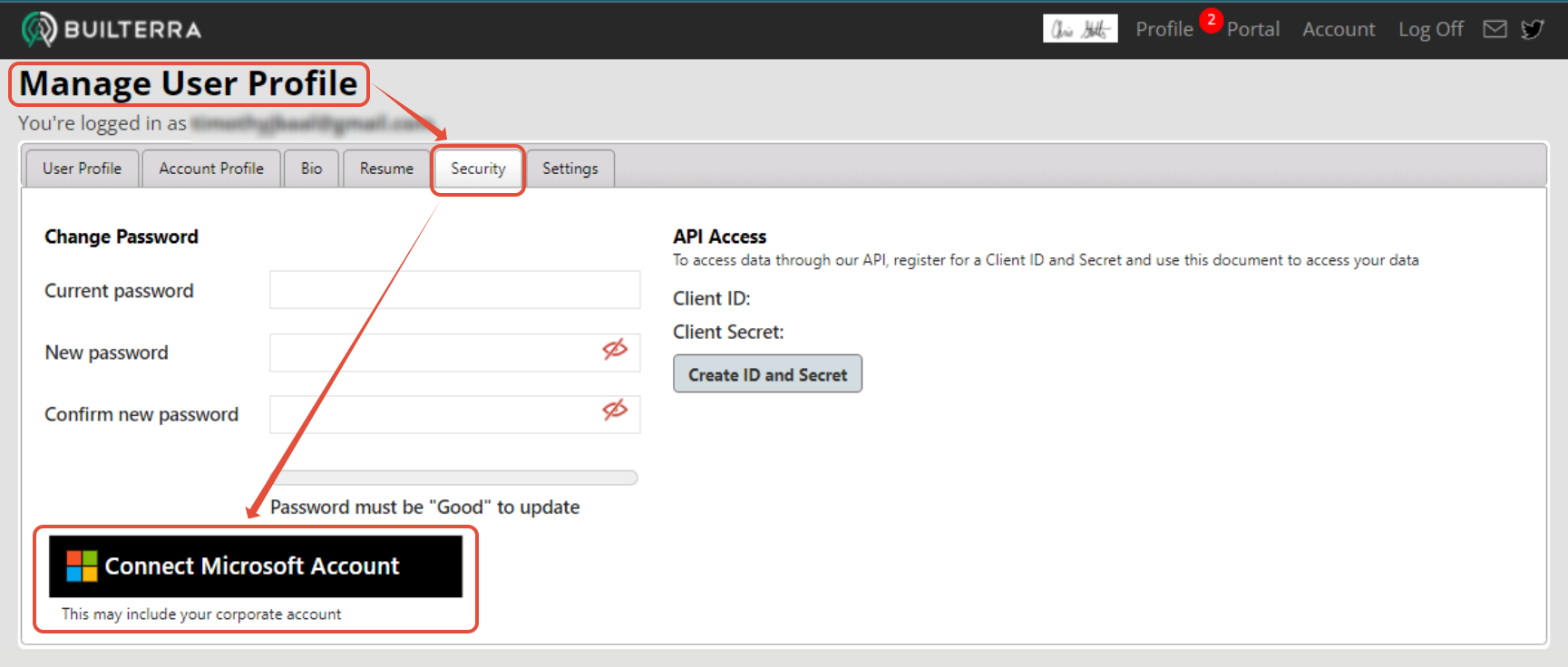
Task: Click 'This may include your corporate account'
Action: 201,614
